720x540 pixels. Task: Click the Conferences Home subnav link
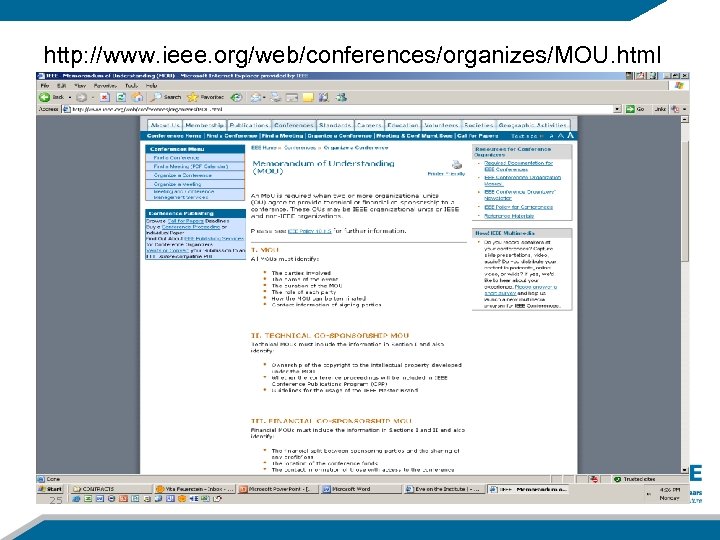tap(174, 136)
